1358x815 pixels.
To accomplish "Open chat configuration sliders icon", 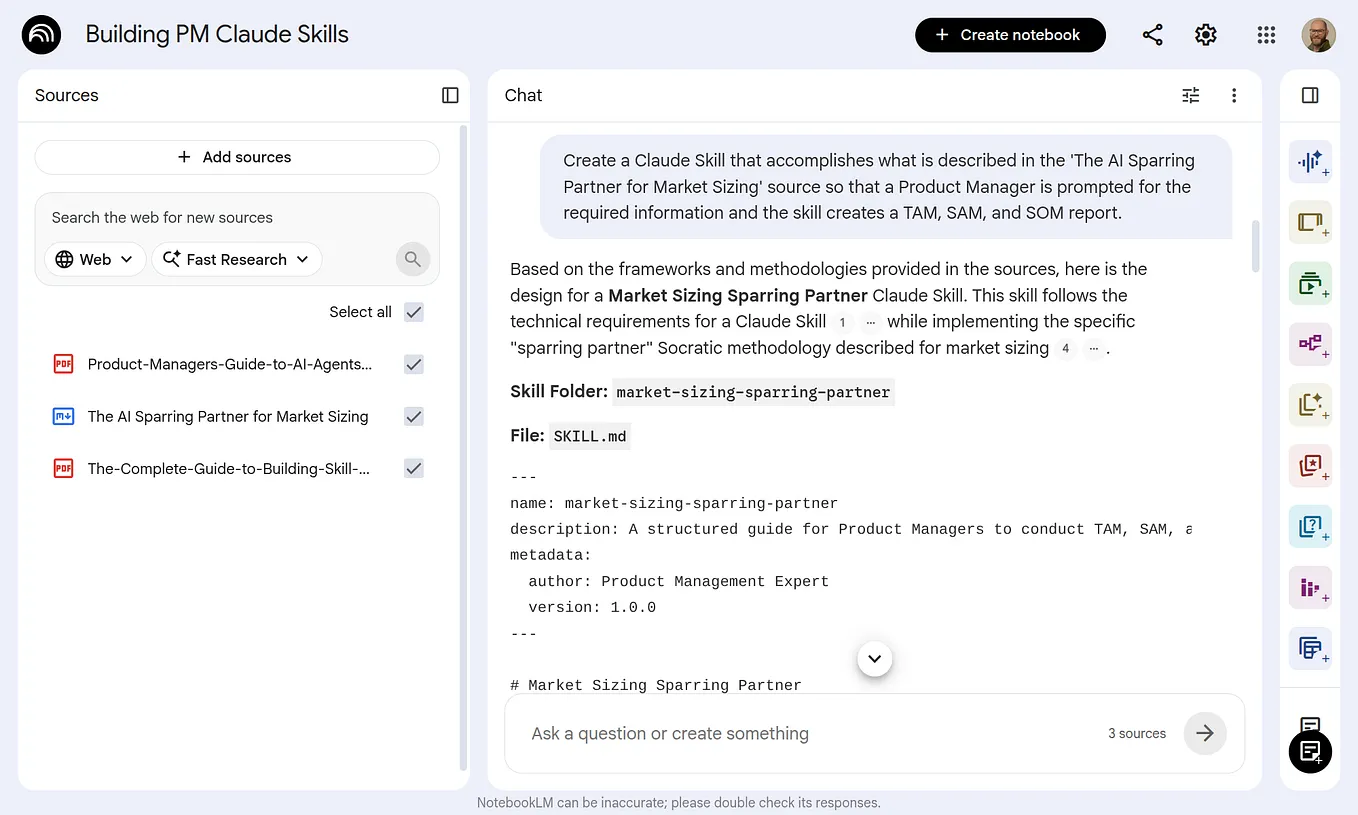I will coord(1190,95).
